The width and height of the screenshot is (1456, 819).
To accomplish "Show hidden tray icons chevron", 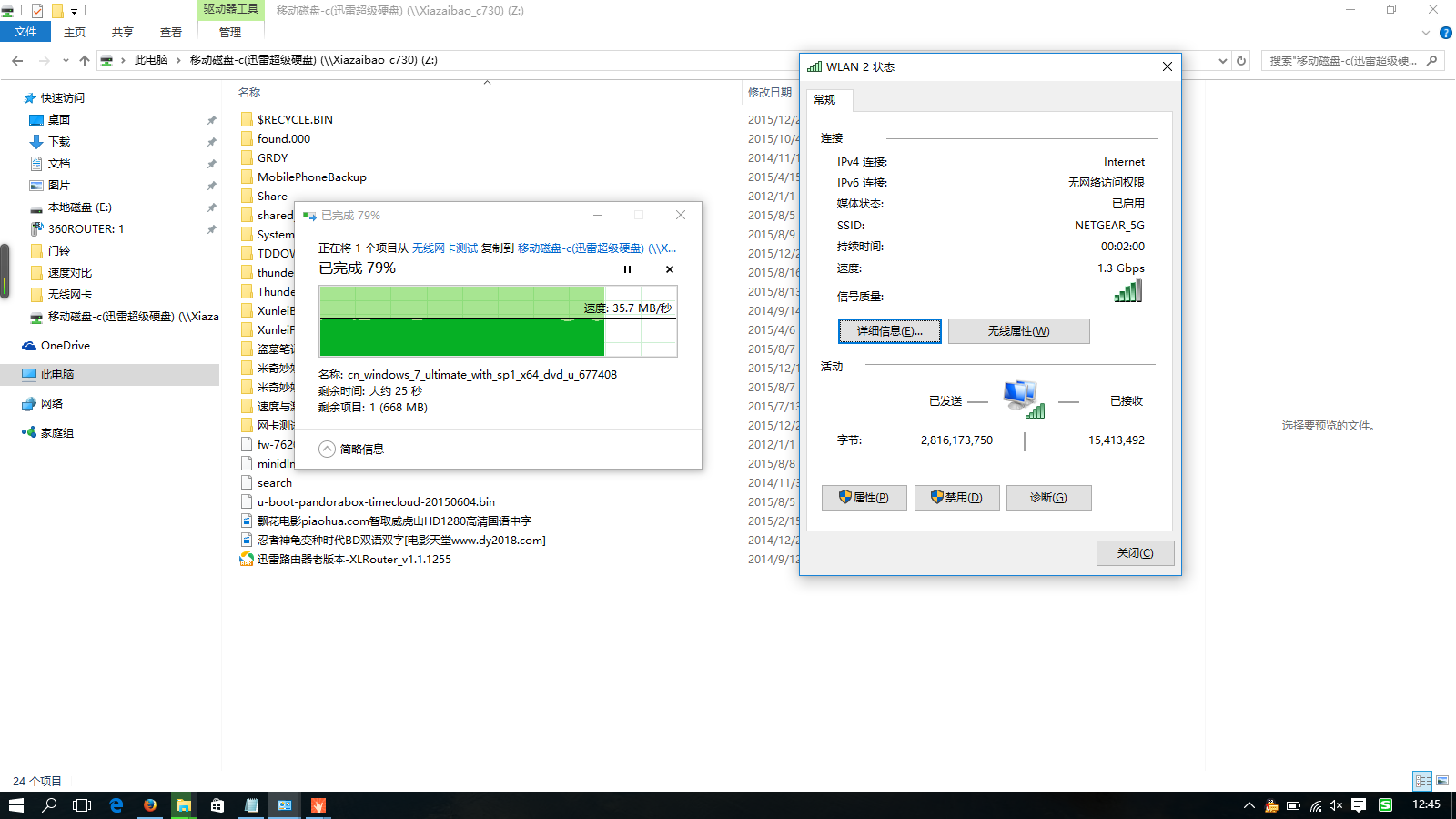I will [x=1249, y=805].
